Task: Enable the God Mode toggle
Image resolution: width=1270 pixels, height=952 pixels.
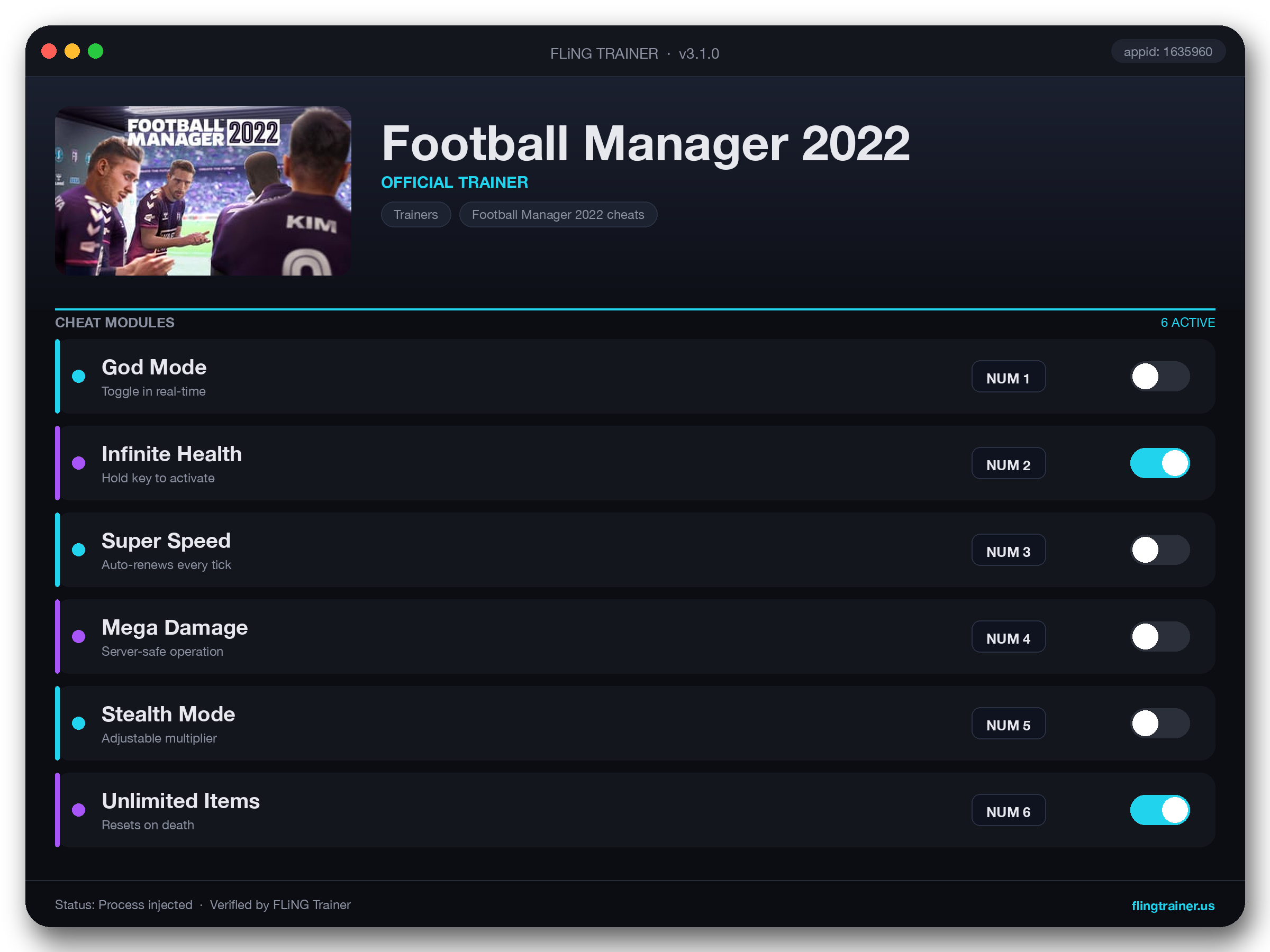Action: [1160, 377]
